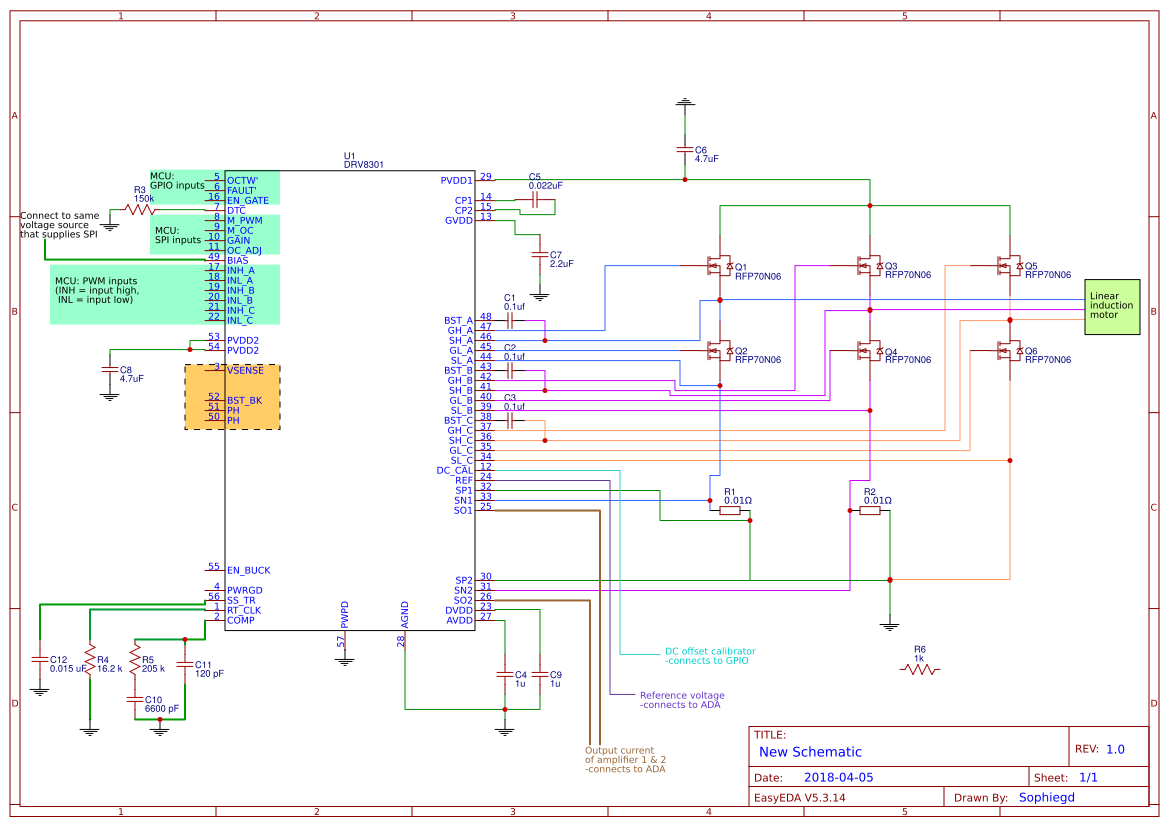This screenshot has height=827, width=1169.
Task: Select shunt resistor R1 0.01Ω
Action: coord(728,510)
